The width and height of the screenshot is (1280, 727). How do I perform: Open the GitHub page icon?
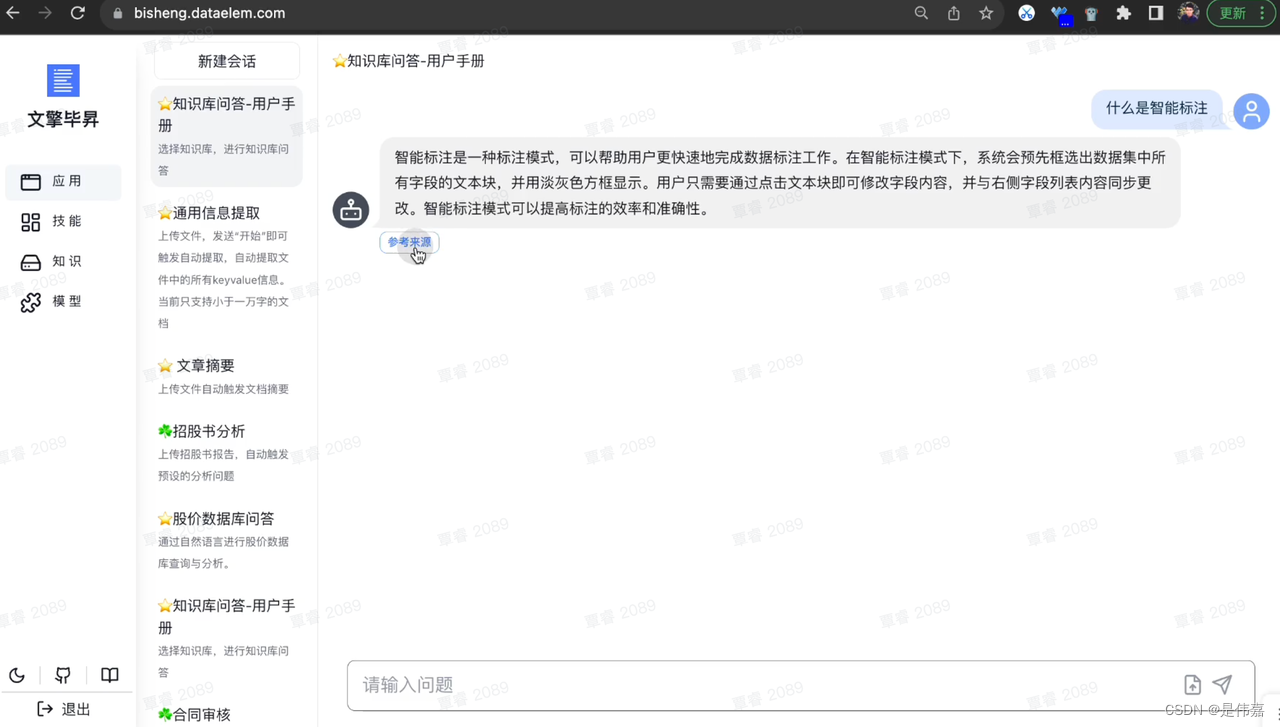[x=62, y=675]
